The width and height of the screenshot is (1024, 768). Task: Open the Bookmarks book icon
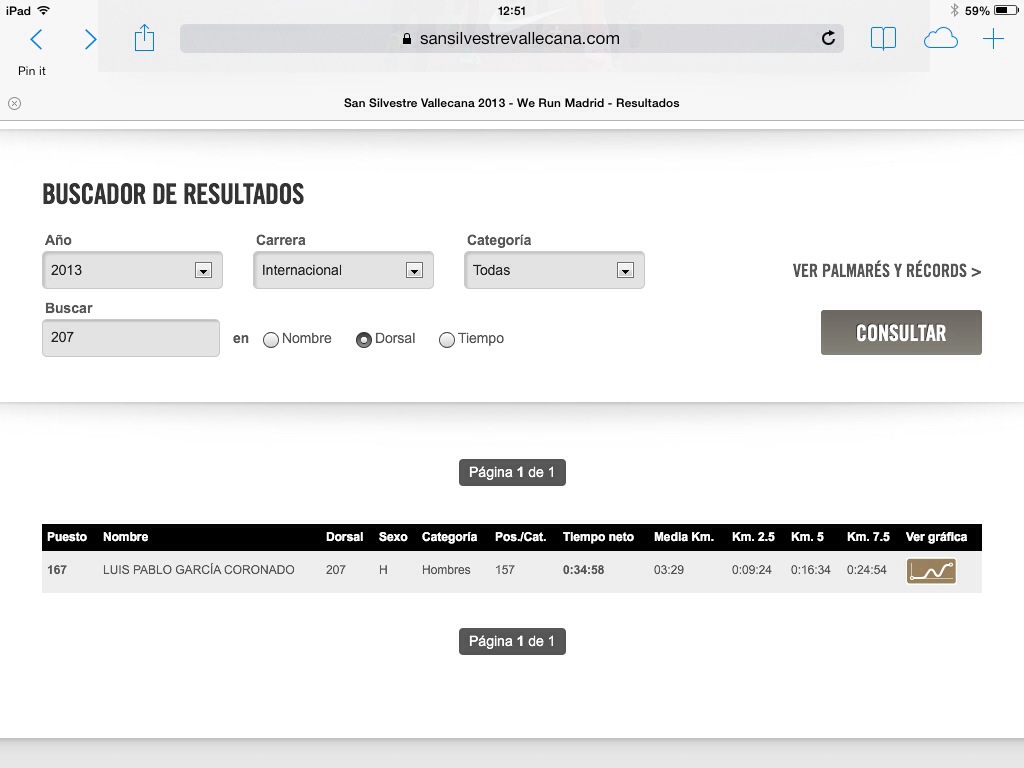883,39
